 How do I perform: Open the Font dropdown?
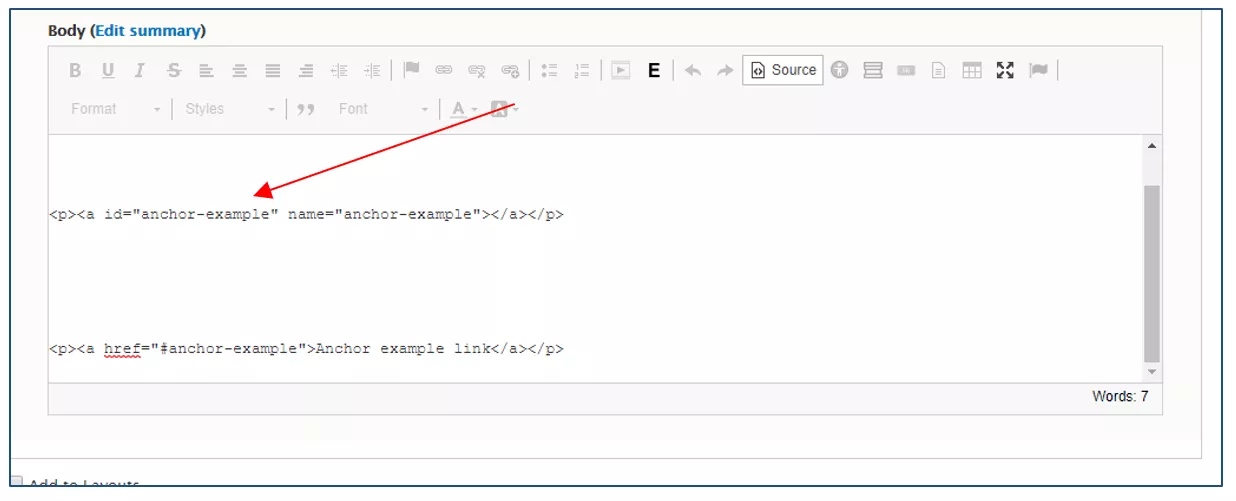click(382, 109)
